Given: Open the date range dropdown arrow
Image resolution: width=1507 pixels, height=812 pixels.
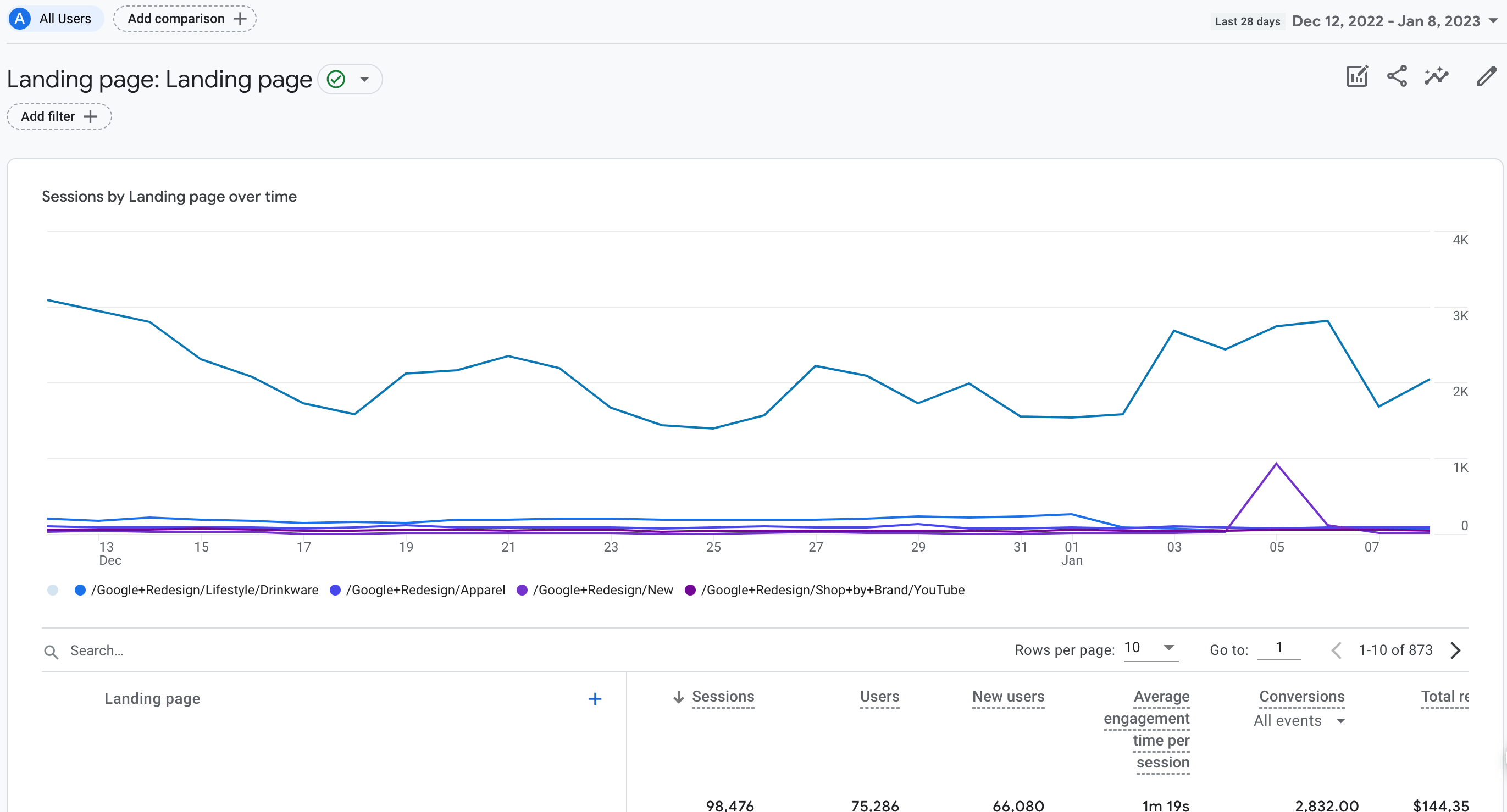Looking at the screenshot, I should (x=1493, y=21).
